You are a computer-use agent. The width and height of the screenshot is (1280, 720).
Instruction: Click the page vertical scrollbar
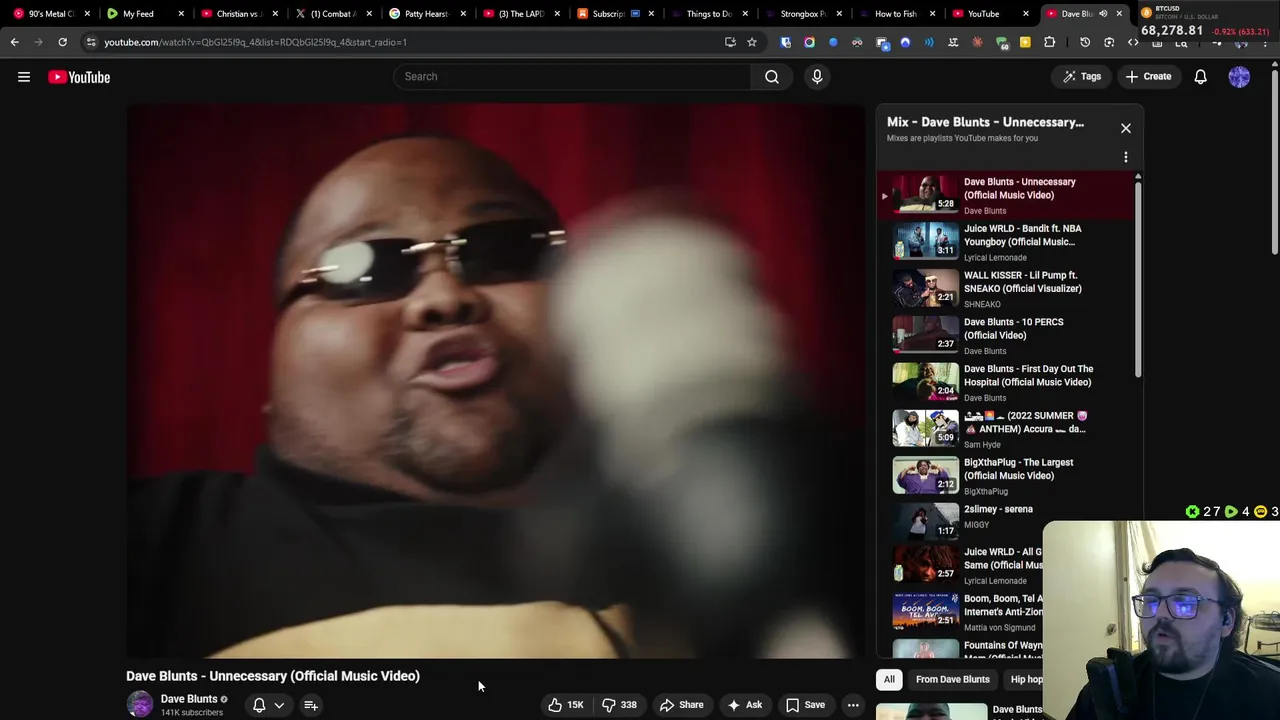click(x=1275, y=160)
